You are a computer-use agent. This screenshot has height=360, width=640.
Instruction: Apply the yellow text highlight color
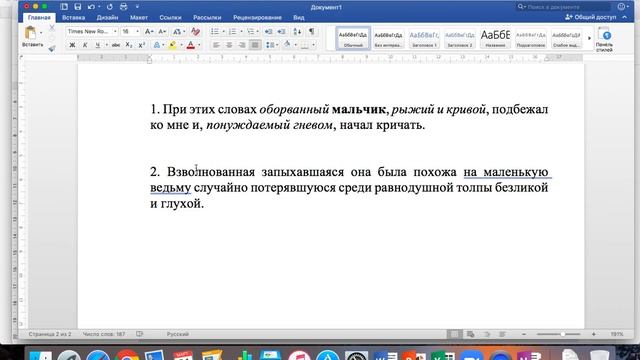pos(173,45)
